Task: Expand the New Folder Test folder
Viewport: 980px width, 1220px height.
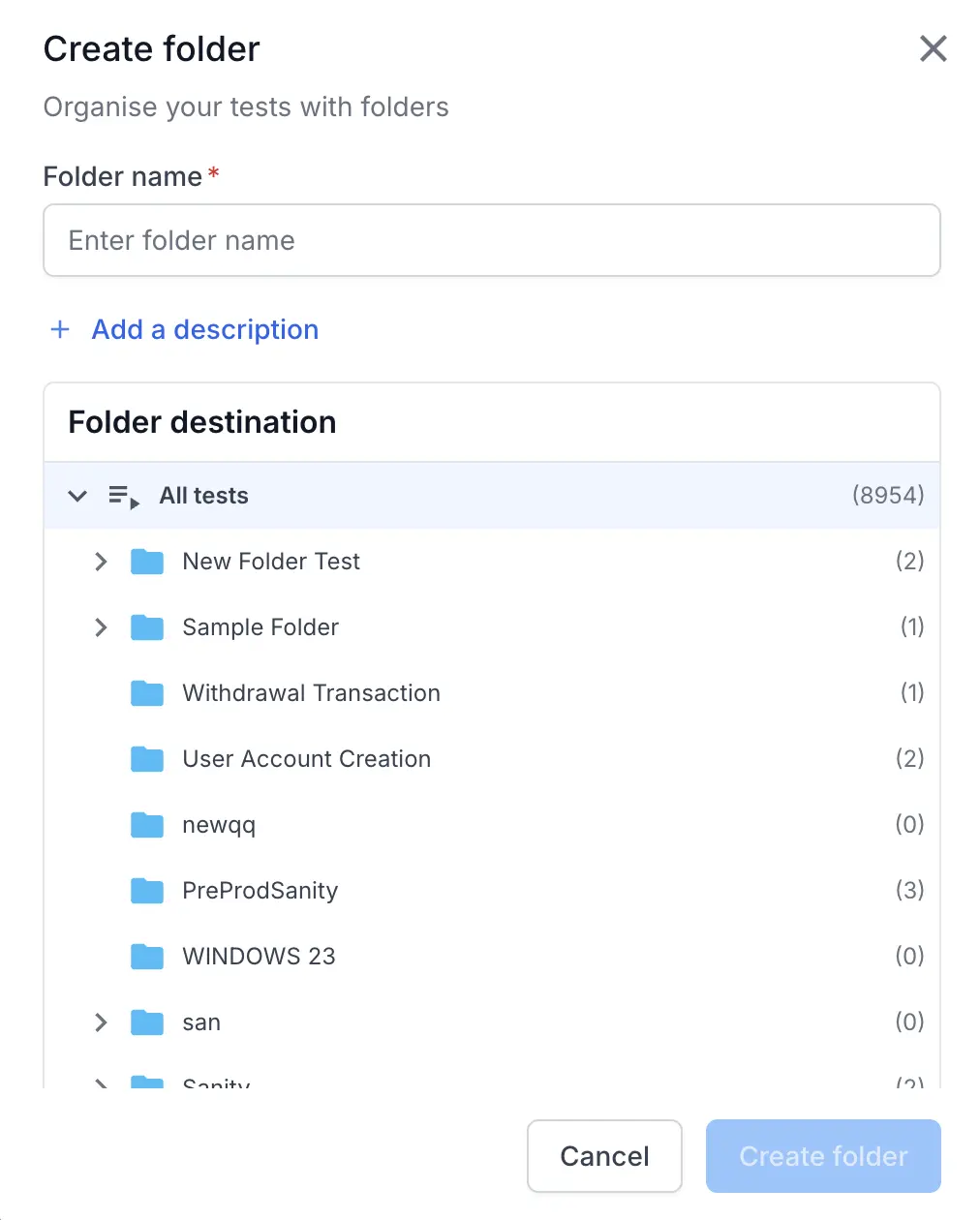Action: click(x=101, y=562)
